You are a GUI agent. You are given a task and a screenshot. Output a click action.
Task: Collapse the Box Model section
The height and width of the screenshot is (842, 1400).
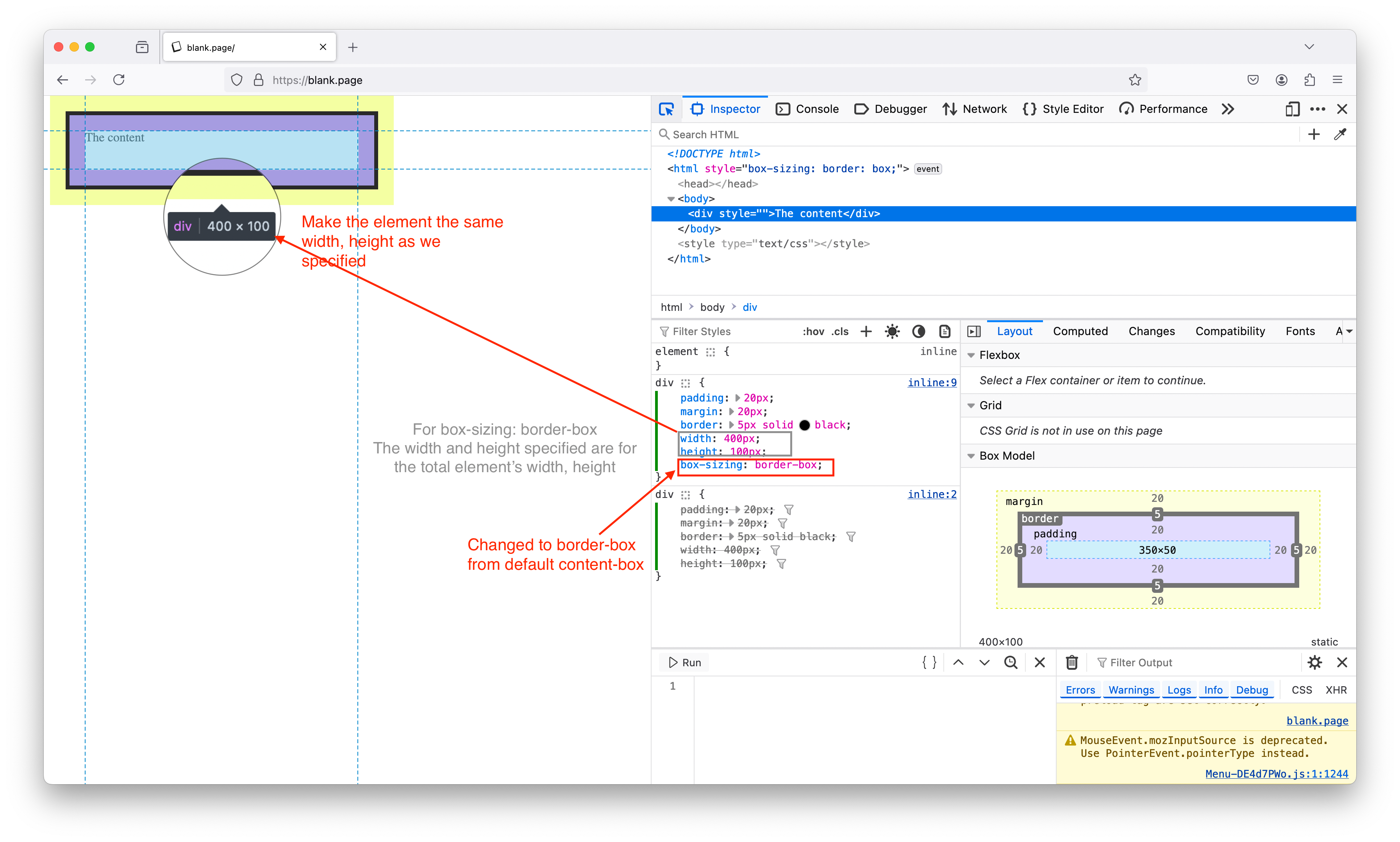pyautogui.click(x=971, y=456)
